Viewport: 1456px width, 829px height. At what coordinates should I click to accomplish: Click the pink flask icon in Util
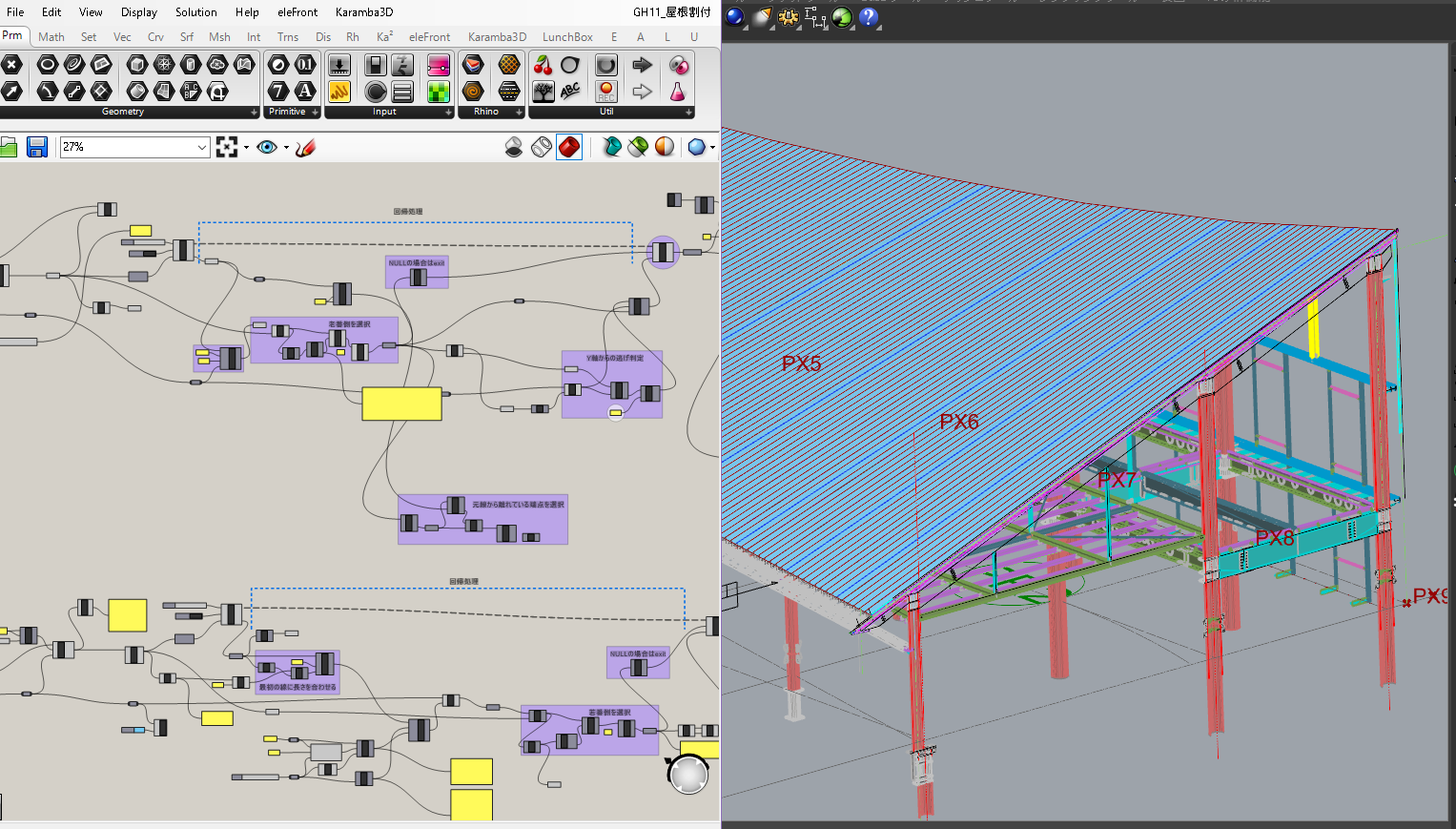tap(678, 92)
